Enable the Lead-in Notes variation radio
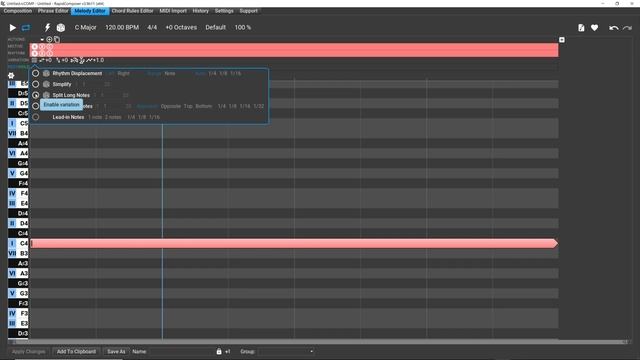The width and height of the screenshot is (640, 360). point(36,117)
